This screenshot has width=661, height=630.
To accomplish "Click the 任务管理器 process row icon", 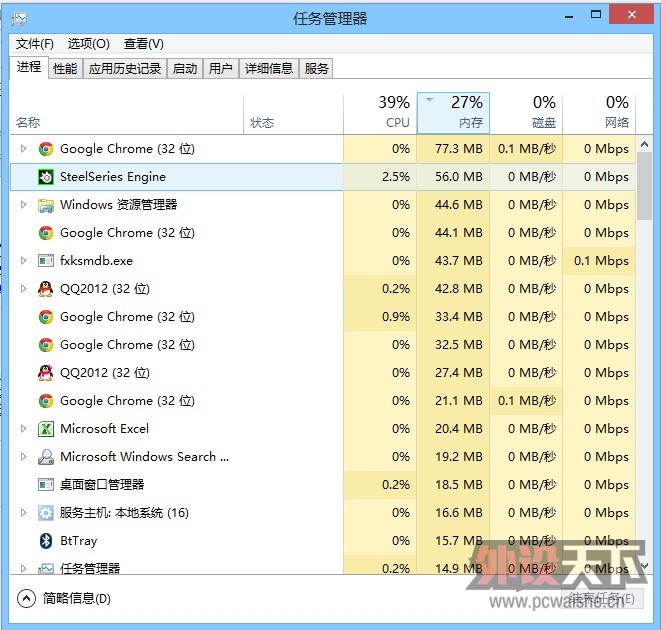I will click(46, 568).
